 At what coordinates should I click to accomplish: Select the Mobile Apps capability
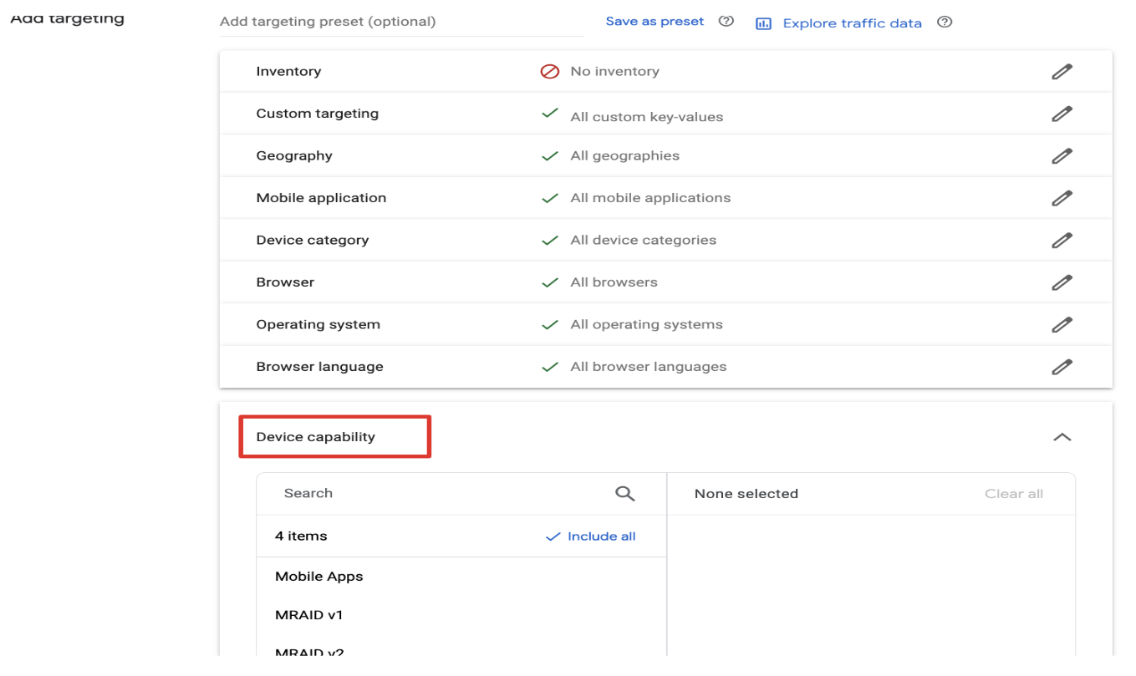click(x=319, y=576)
